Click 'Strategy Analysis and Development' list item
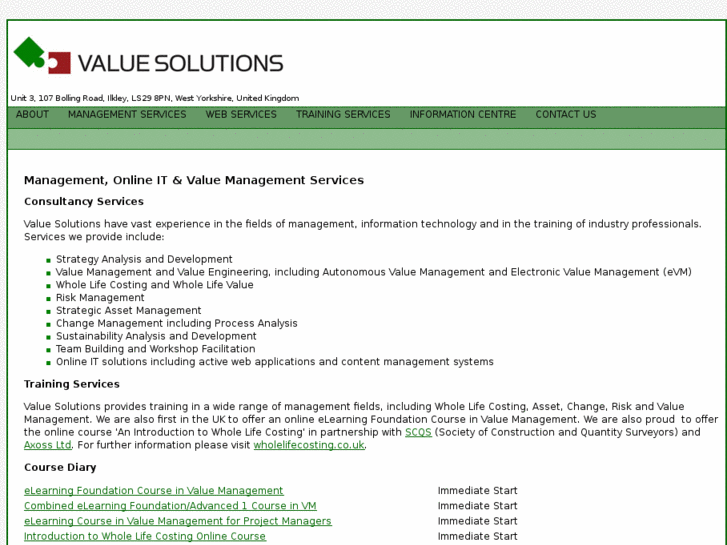The height and width of the screenshot is (545, 727). click(144, 259)
